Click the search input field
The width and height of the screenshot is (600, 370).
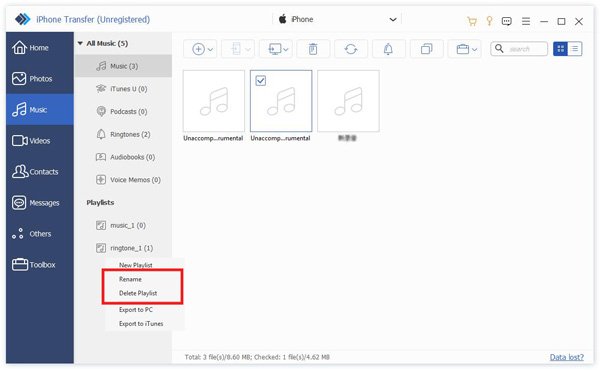[519, 49]
